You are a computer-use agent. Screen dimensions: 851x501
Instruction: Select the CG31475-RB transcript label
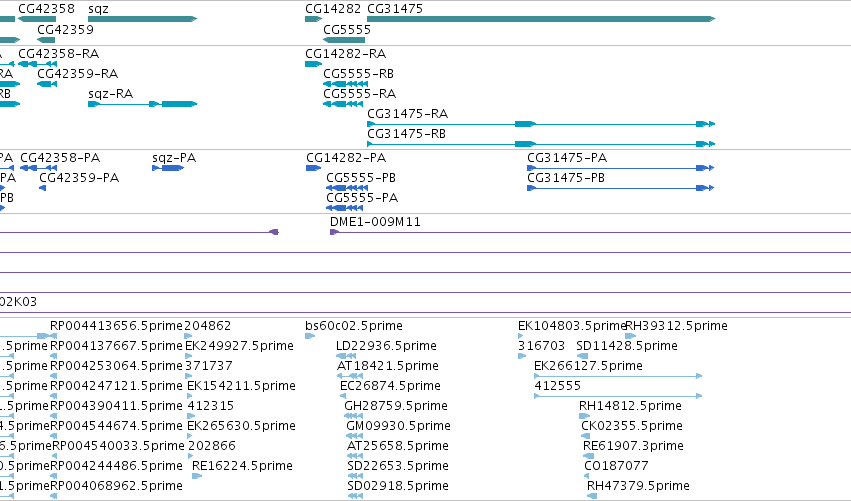(x=407, y=134)
